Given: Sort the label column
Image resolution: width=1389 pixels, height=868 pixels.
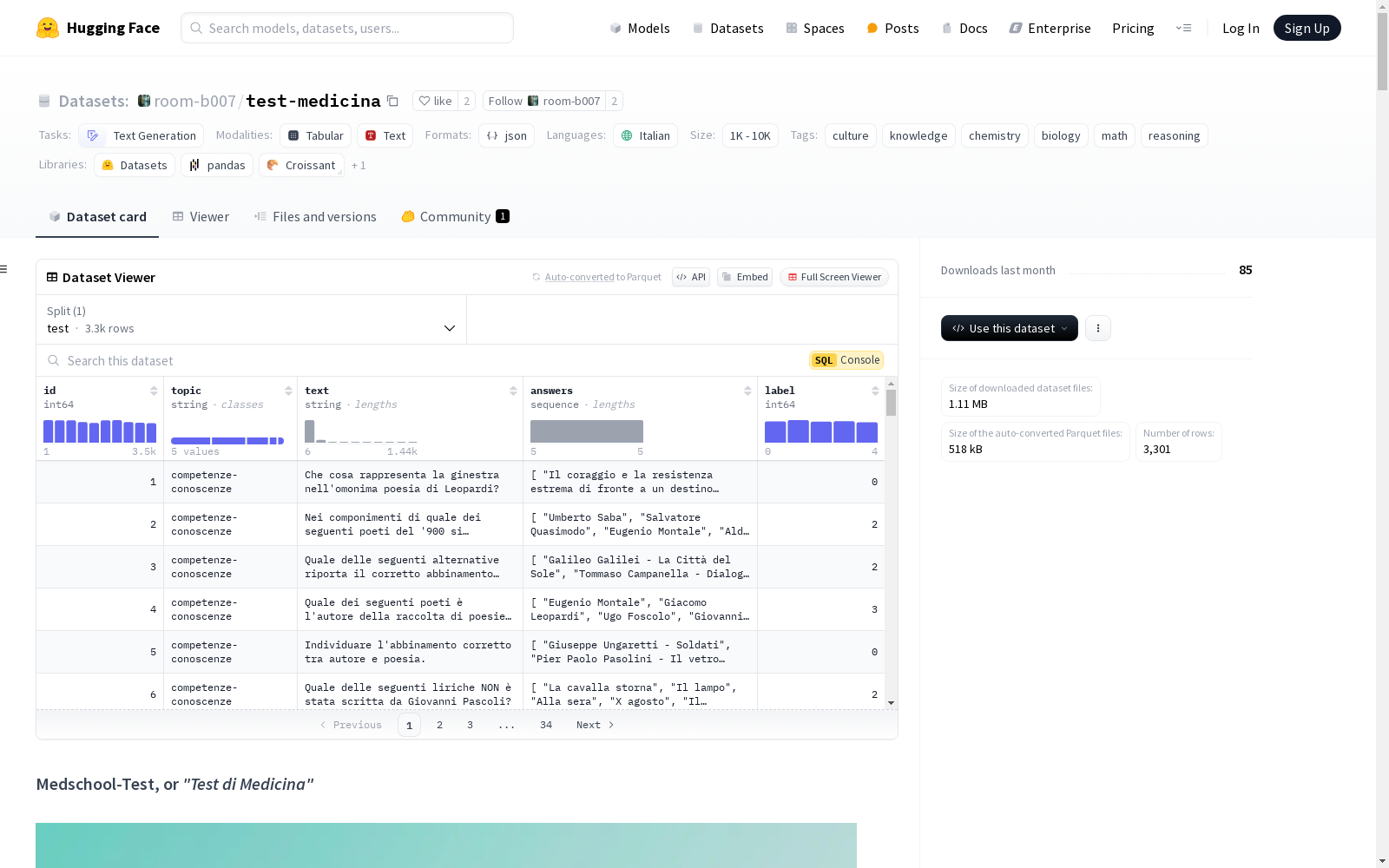Looking at the screenshot, I should [875, 391].
